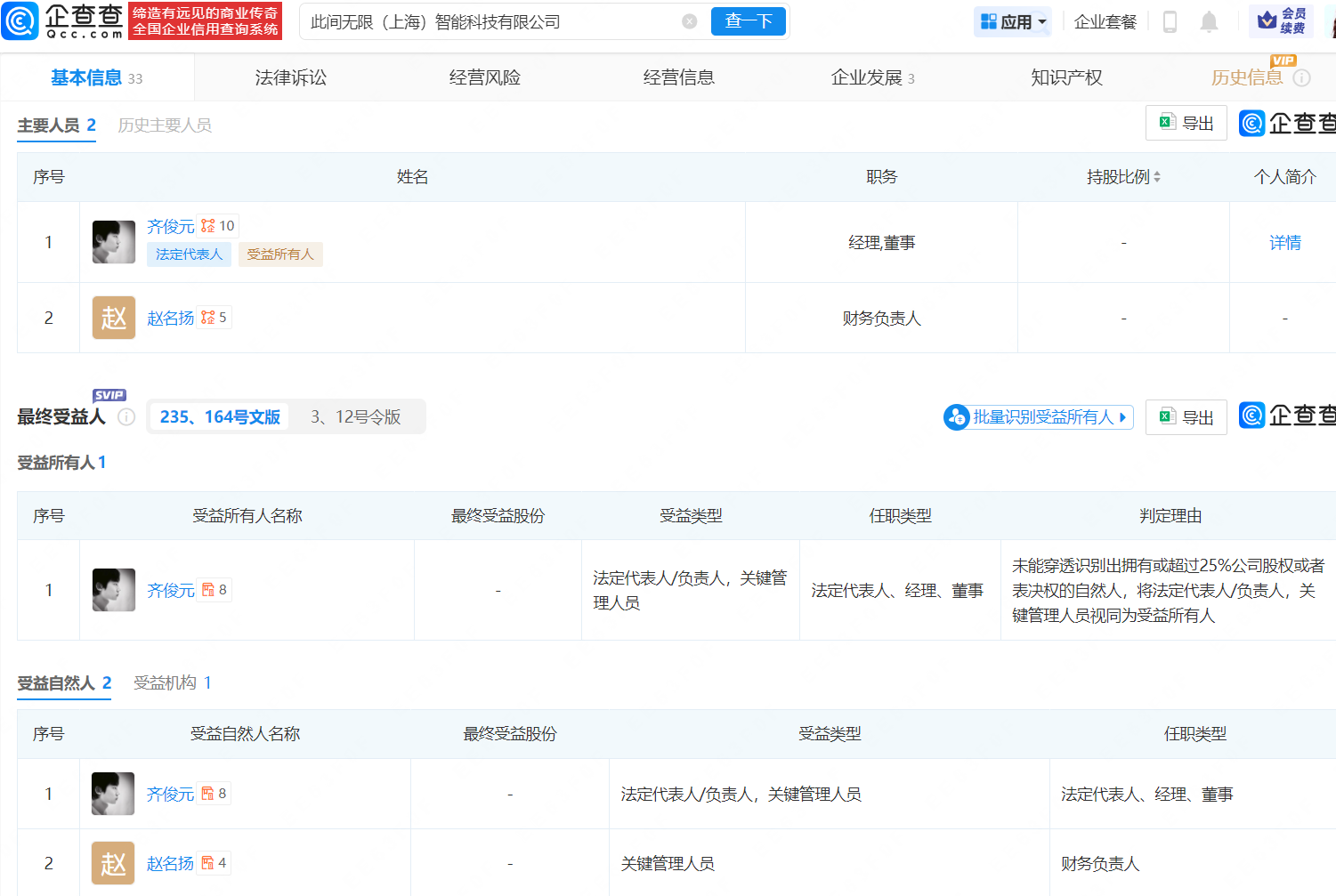The height and width of the screenshot is (896, 1336).
Task: Clear the search box text
Action: point(689,21)
